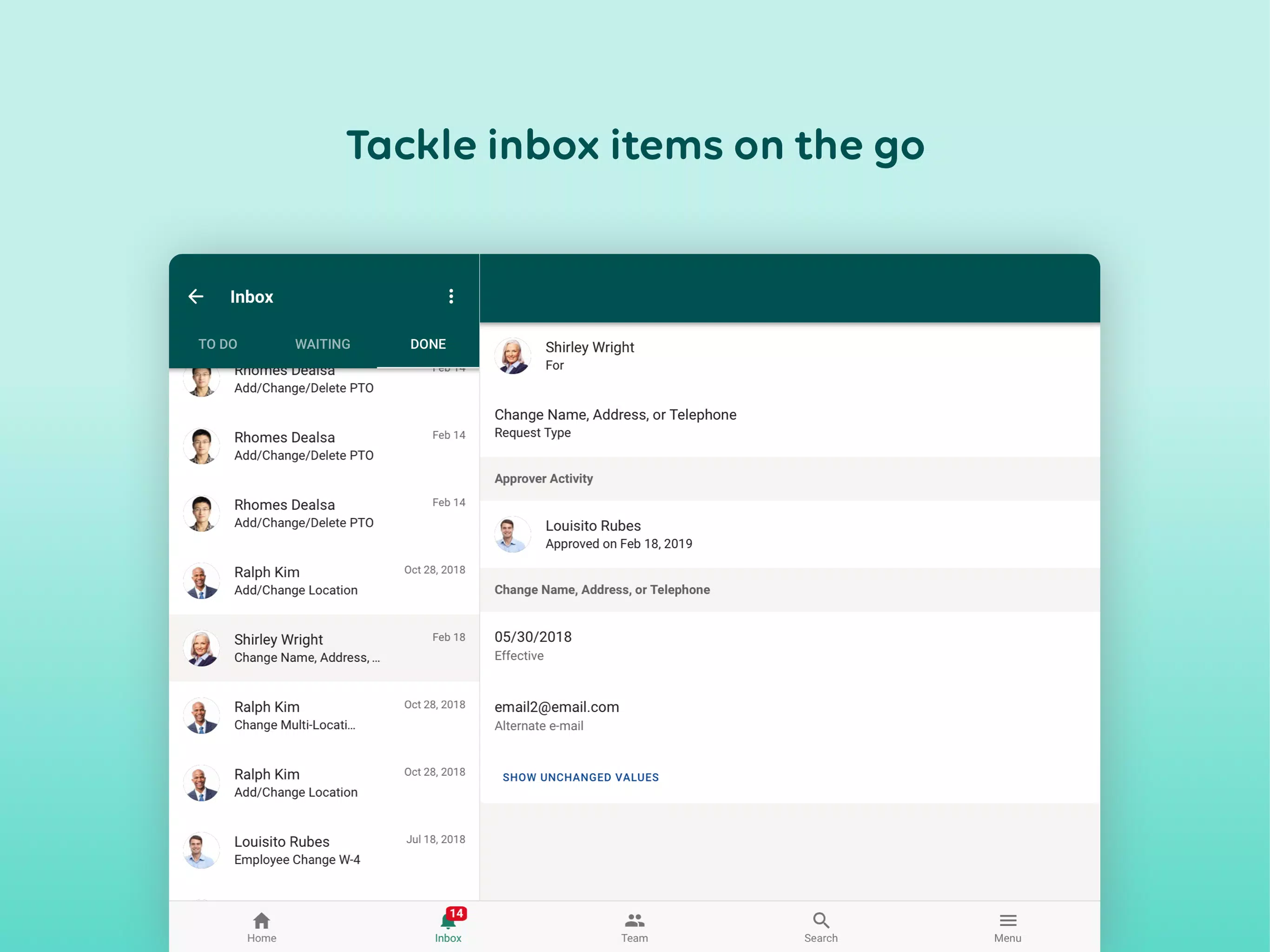This screenshot has width=1270, height=952.
Task: Click Louisito Rubes avatar in the inbox list
Action: 201,850
